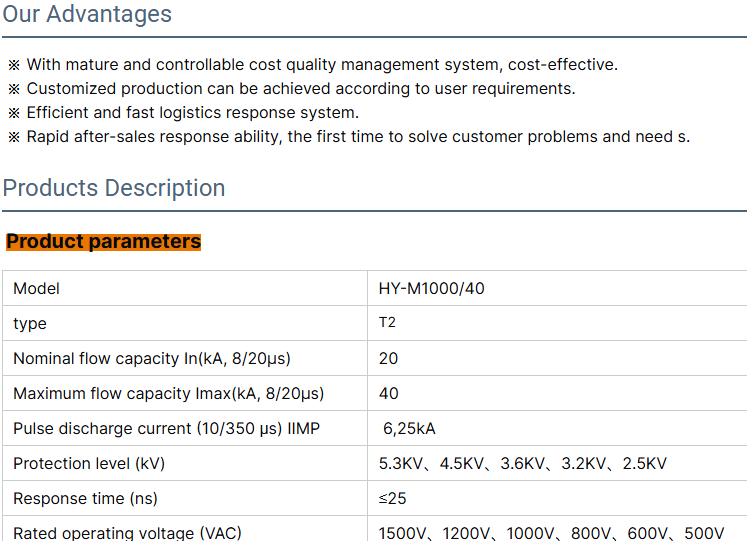Click the 'Products Description' section heading
Image resolution: width=755 pixels, height=541 pixels.
[x=114, y=188]
